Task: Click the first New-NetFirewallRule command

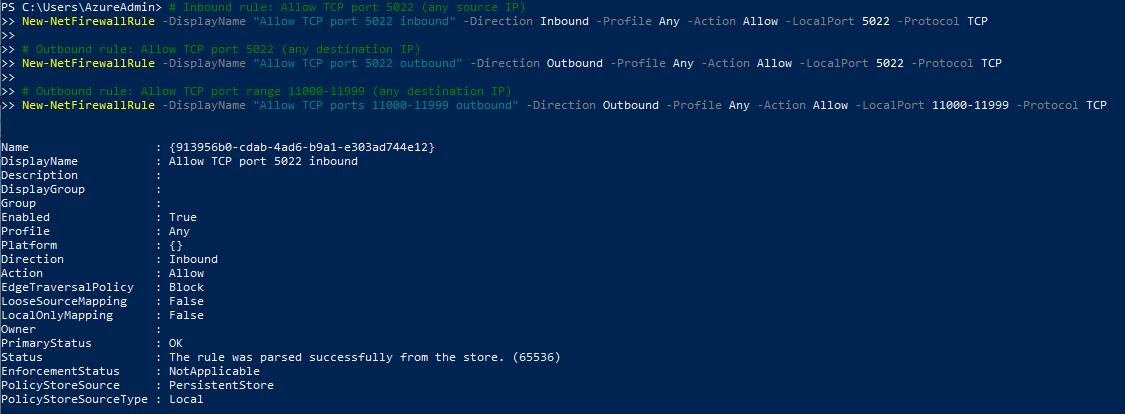Action: [88, 22]
